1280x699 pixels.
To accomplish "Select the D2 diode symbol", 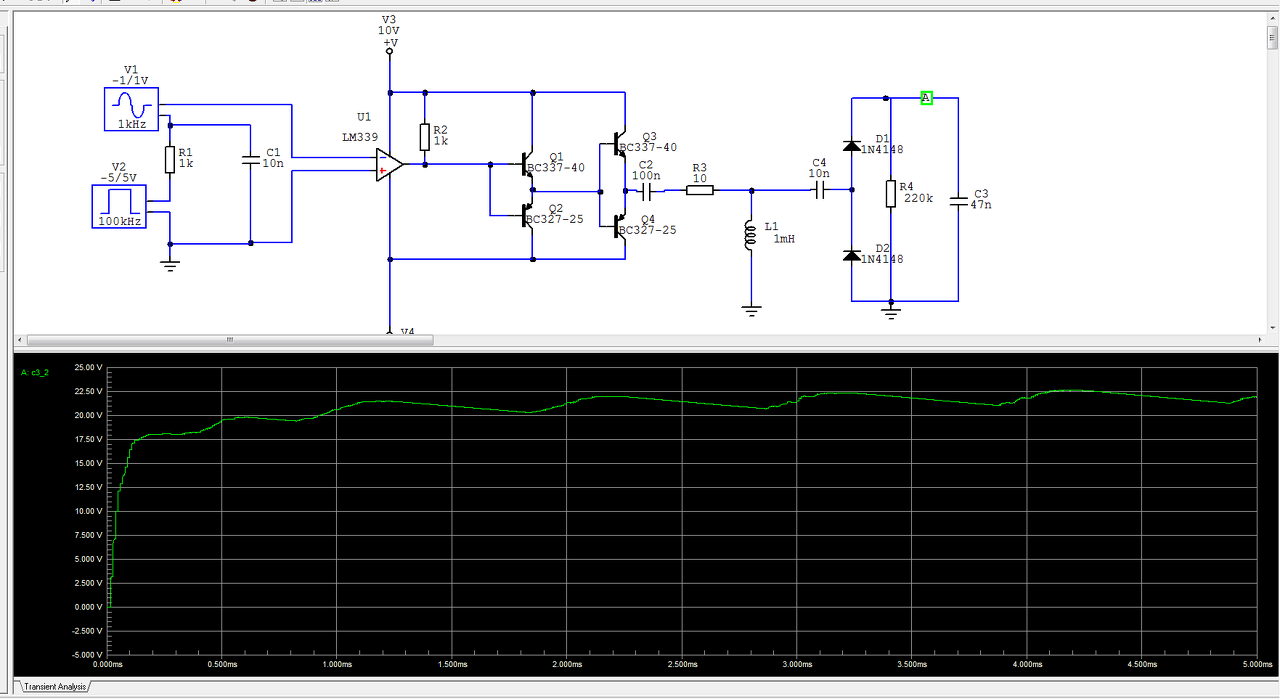I will click(x=851, y=256).
